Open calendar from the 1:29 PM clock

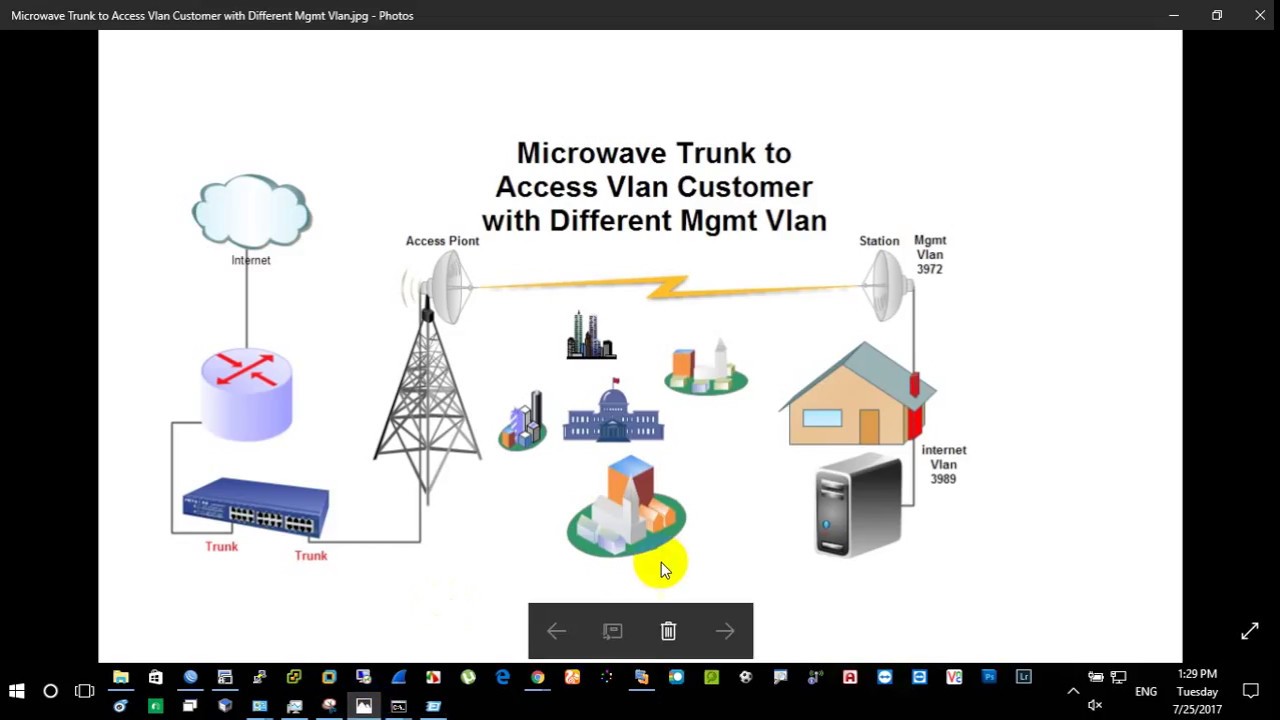[1197, 692]
